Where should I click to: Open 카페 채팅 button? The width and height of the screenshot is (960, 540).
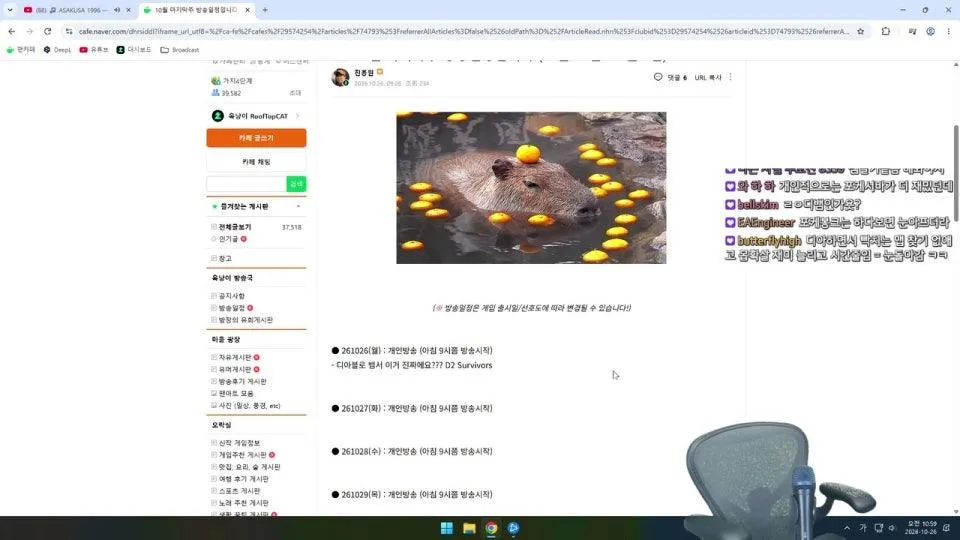click(x=256, y=162)
